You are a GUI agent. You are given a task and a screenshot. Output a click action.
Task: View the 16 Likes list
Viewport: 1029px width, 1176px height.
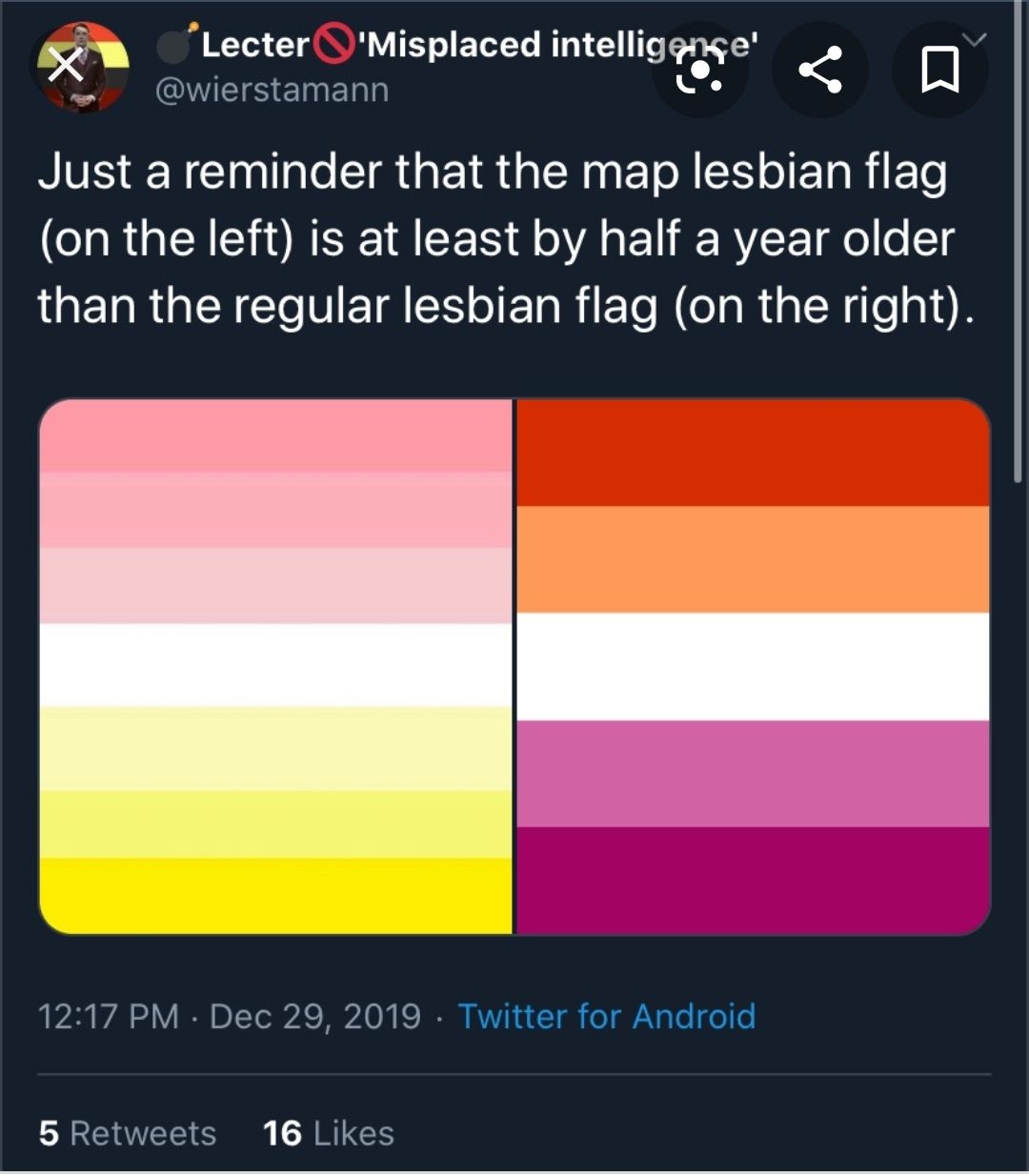tap(329, 1133)
